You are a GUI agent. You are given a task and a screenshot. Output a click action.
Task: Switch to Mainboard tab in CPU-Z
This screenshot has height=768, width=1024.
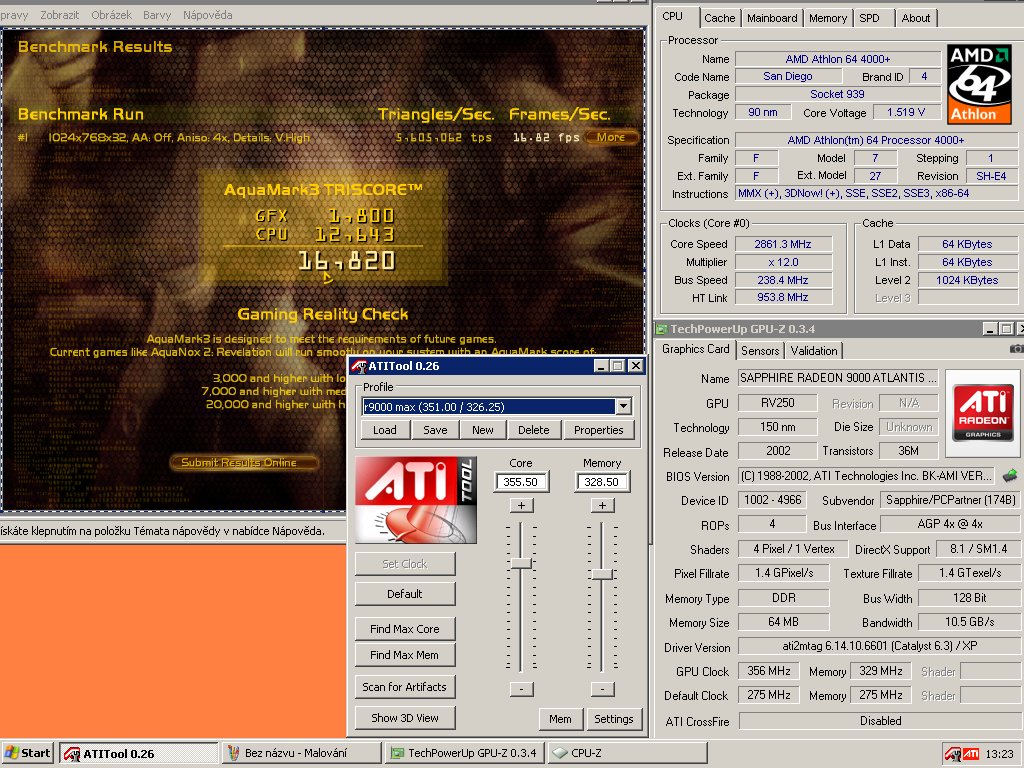pyautogui.click(x=772, y=18)
